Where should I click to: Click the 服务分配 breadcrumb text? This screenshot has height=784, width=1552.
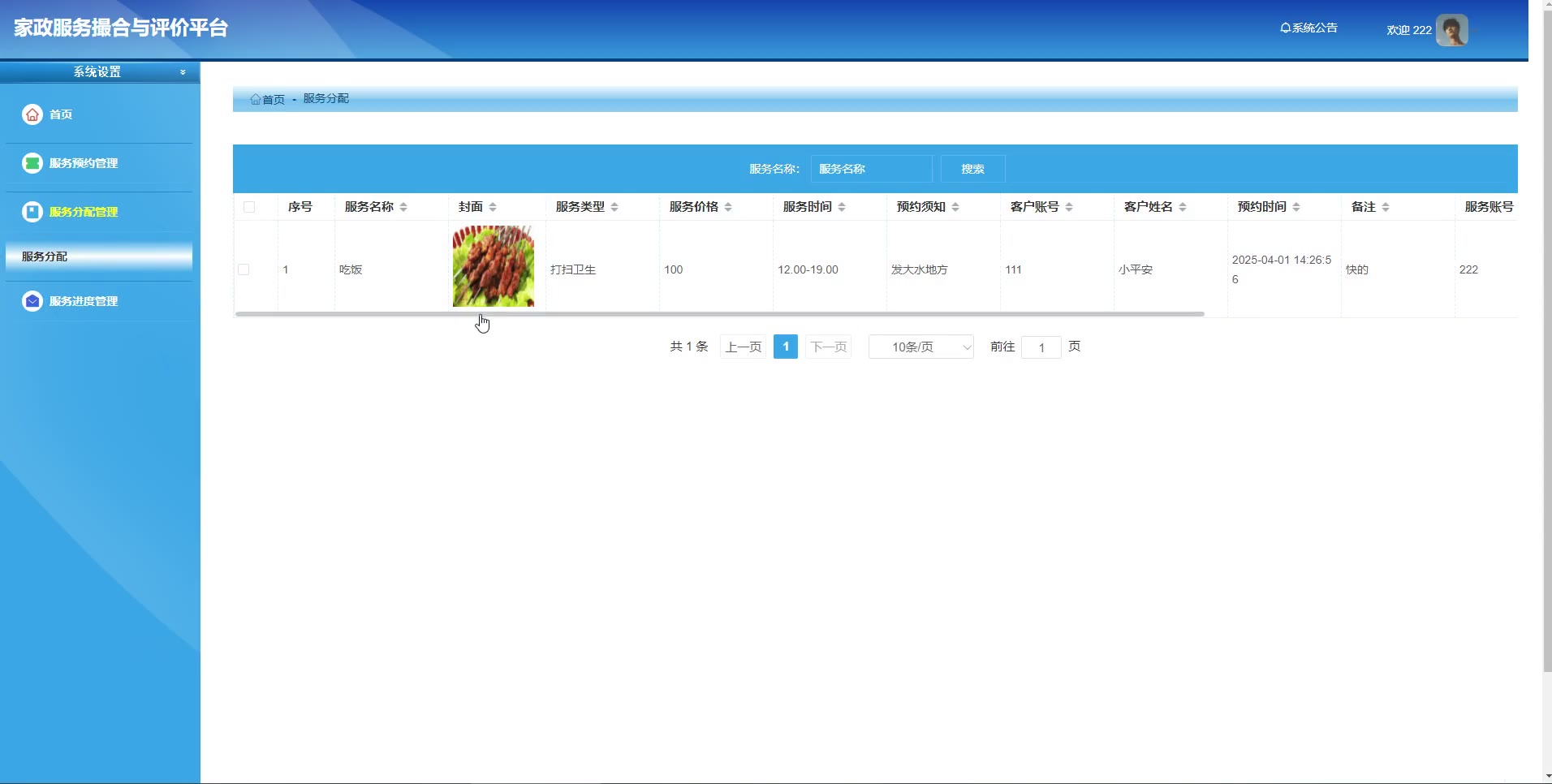point(326,98)
